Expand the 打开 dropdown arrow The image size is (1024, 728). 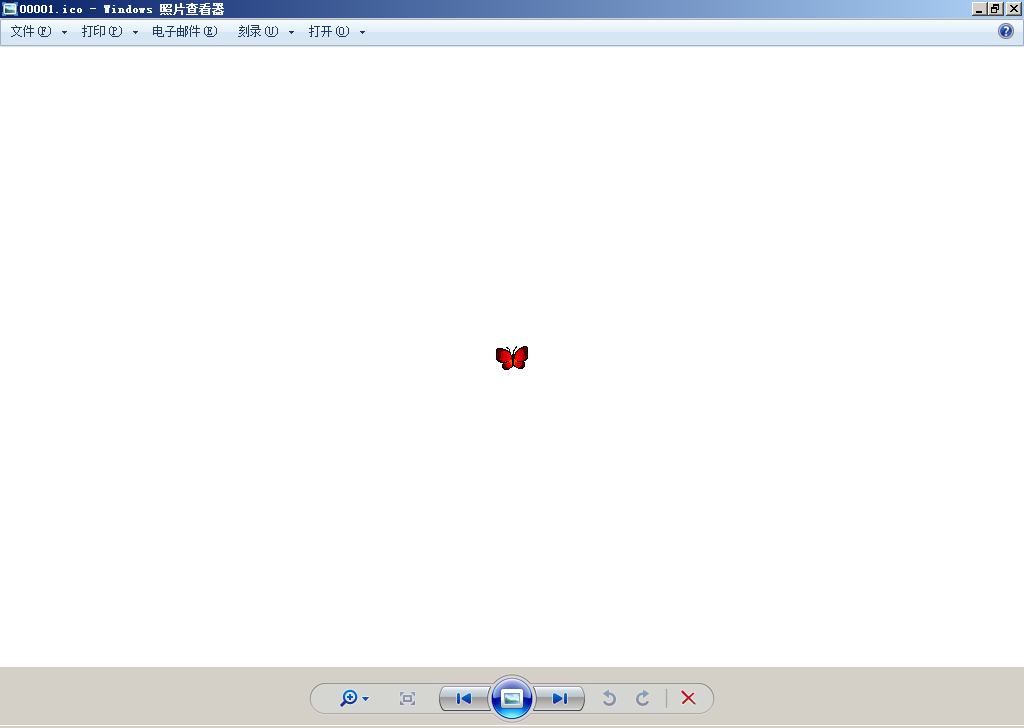[362, 32]
